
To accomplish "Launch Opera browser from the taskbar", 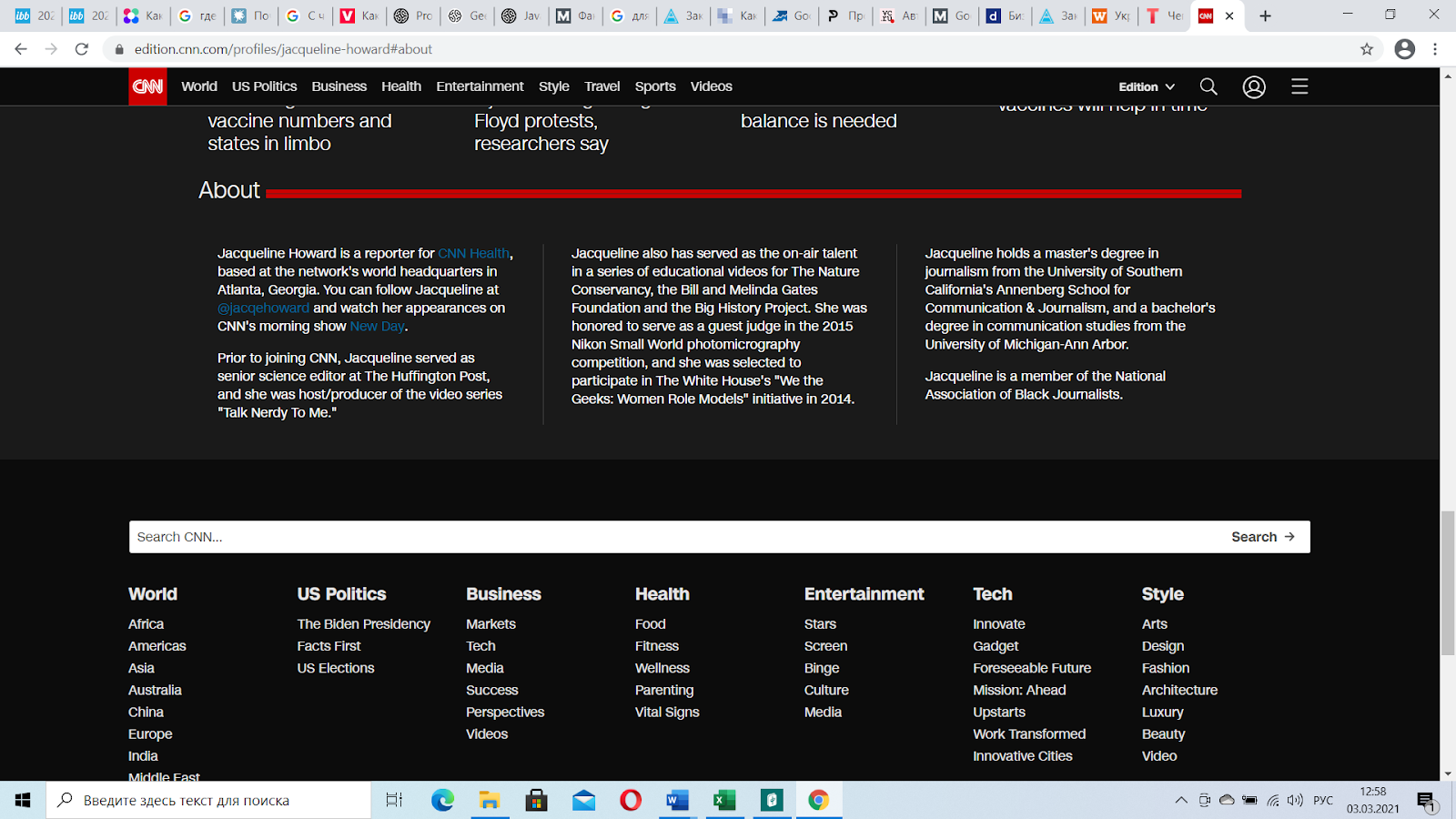I will (631, 800).
